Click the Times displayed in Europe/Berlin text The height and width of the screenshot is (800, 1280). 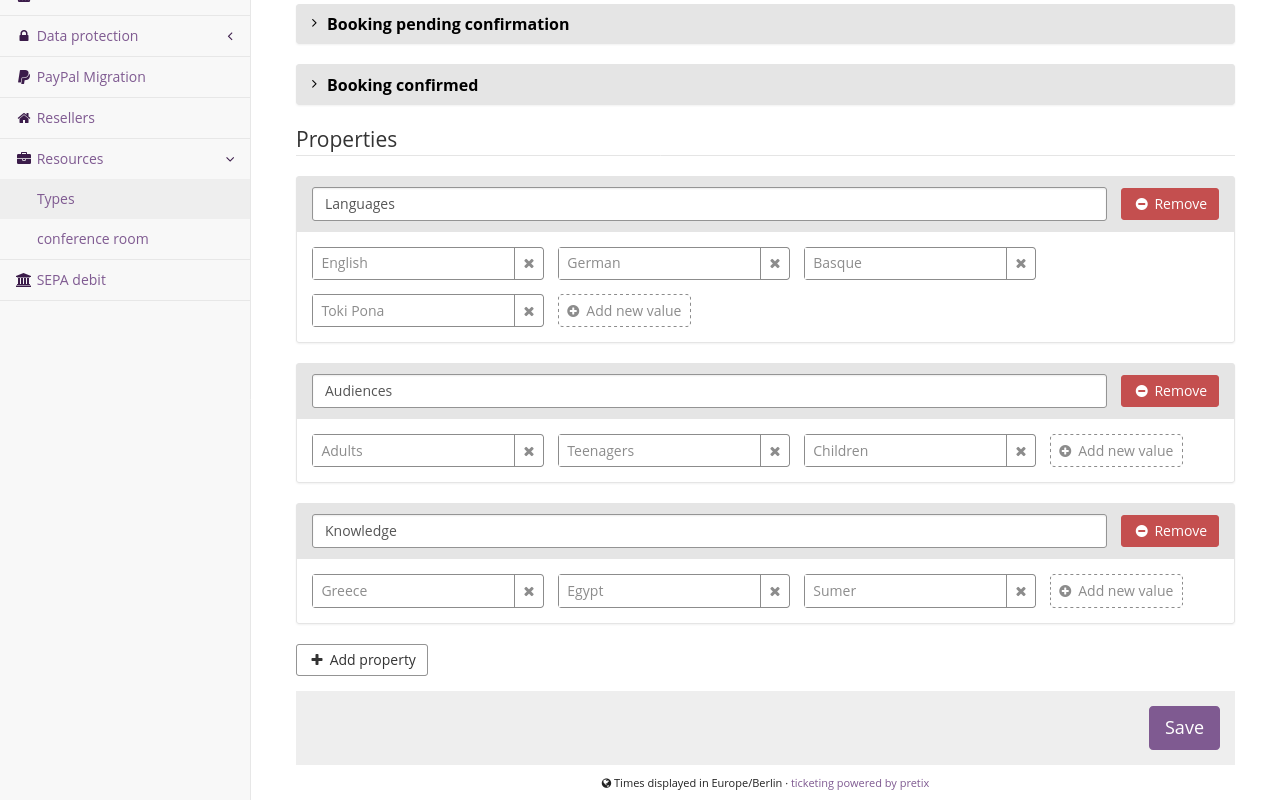point(698,783)
